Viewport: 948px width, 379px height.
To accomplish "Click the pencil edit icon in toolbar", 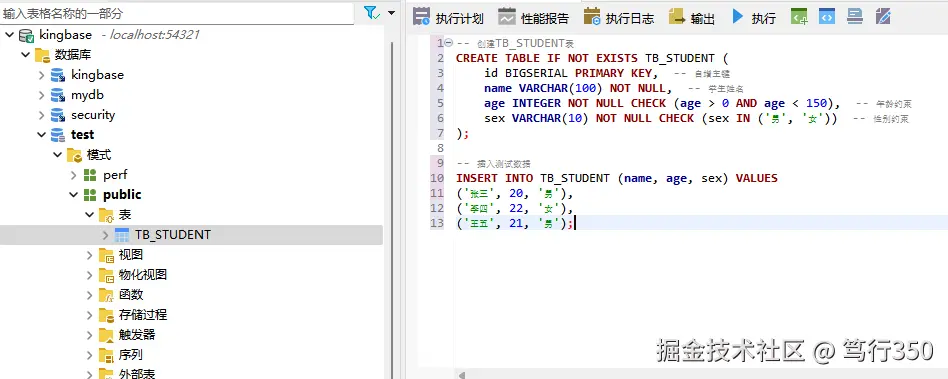I will (883, 16).
